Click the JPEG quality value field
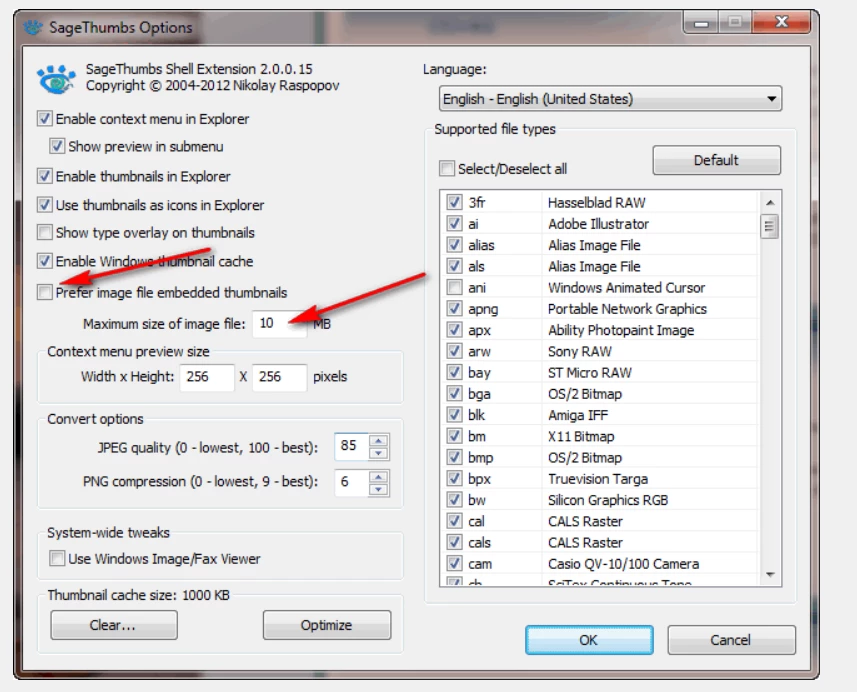Screen dimensions: 857x692 pyautogui.click(x=351, y=446)
